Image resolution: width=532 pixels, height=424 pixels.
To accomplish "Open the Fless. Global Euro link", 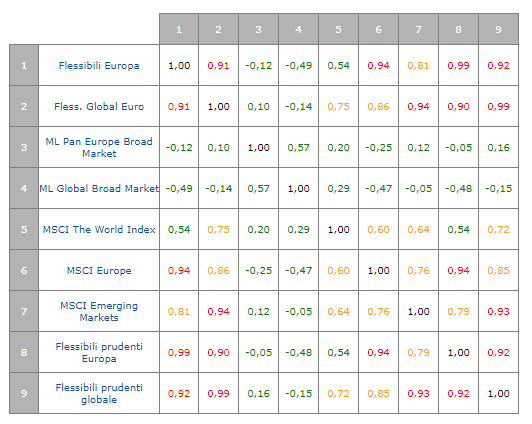I will [99, 107].
